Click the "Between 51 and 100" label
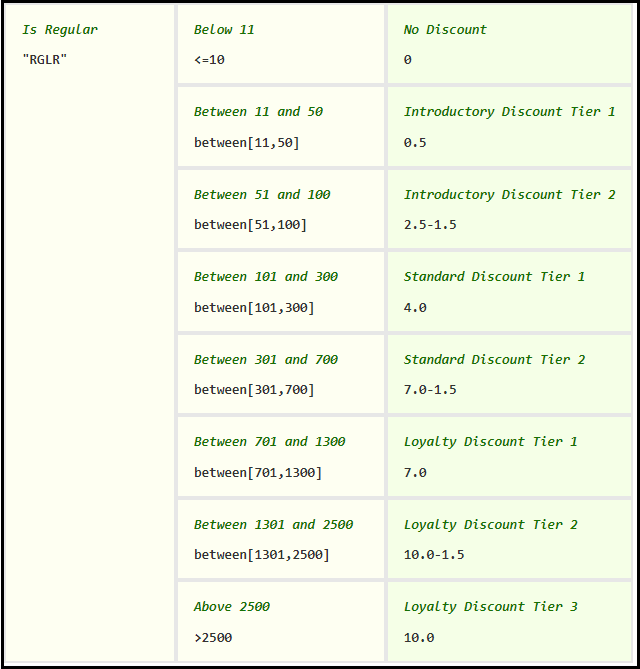This screenshot has width=640, height=669. (262, 195)
